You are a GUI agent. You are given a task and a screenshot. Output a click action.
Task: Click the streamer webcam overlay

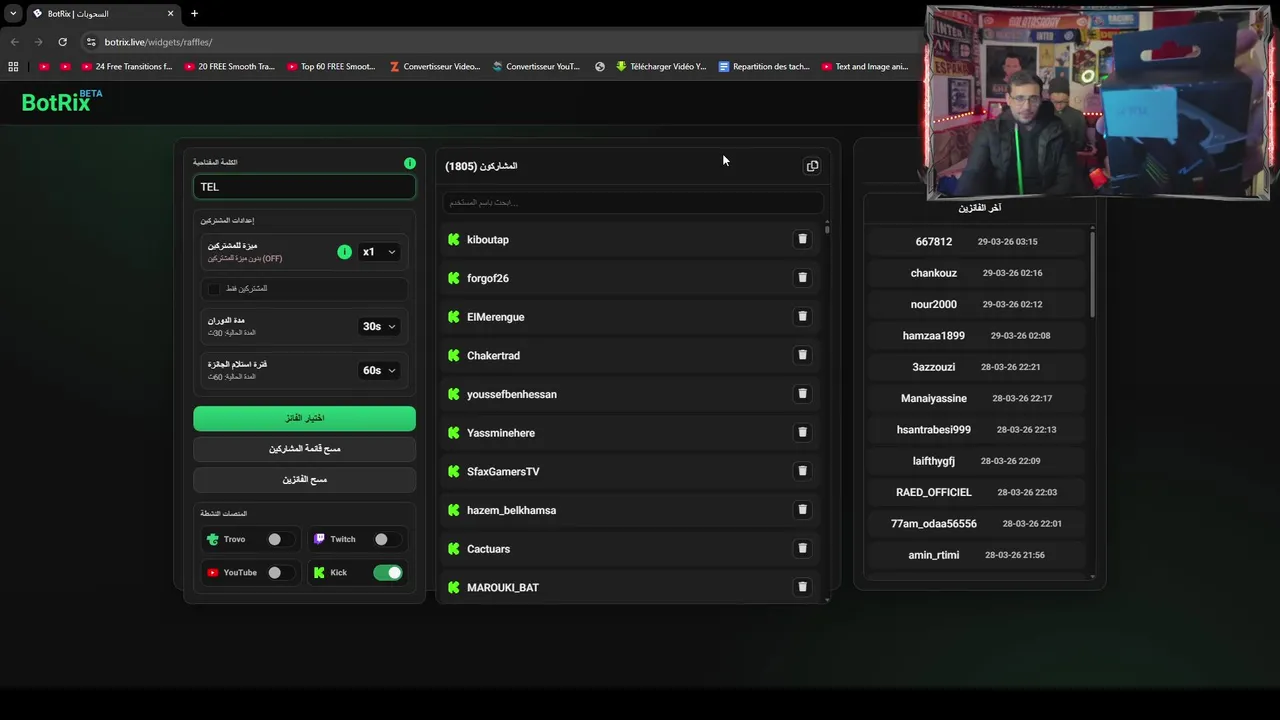pyautogui.click(x=1097, y=103)
